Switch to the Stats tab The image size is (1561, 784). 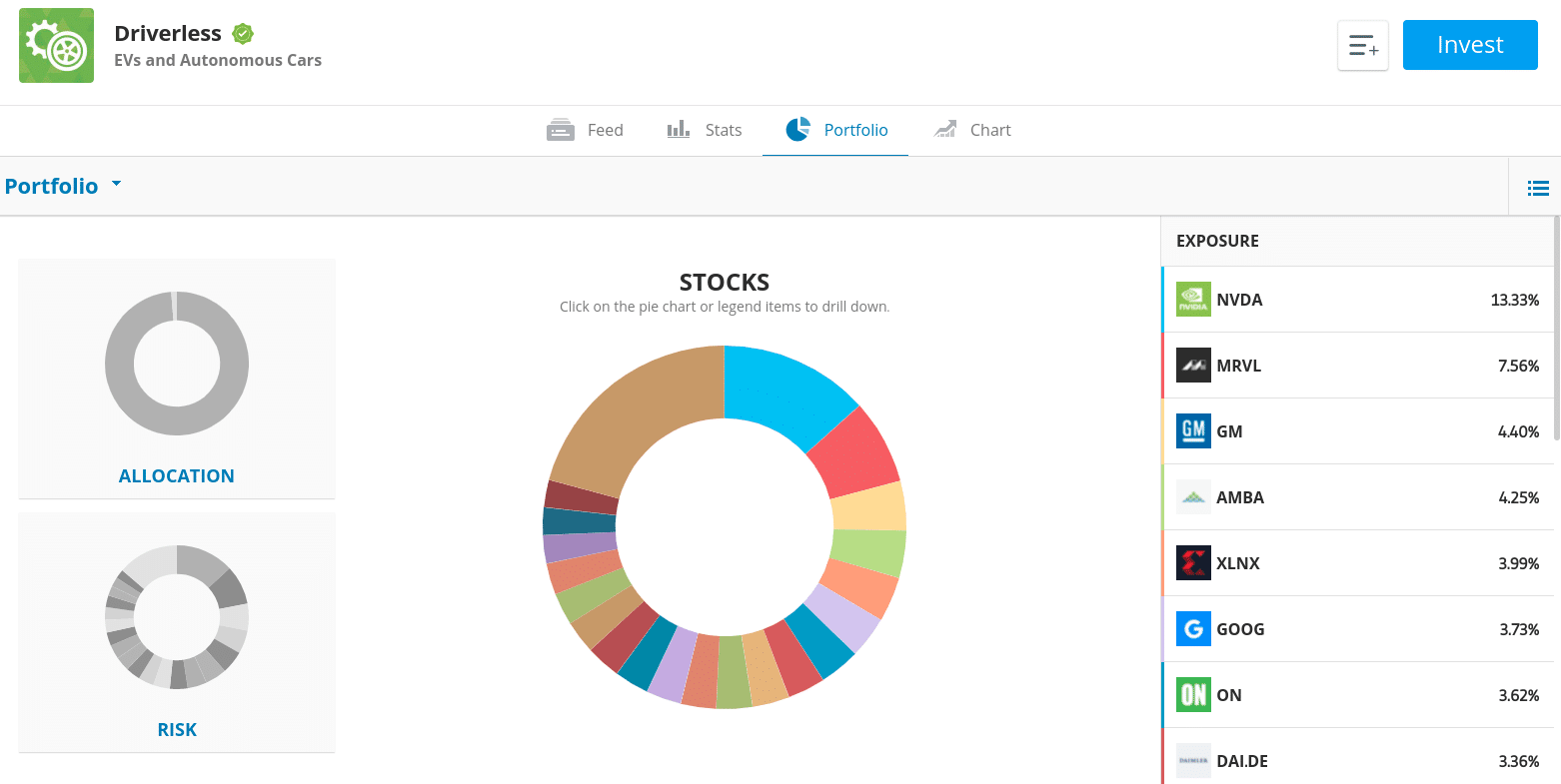pos(705,130)
